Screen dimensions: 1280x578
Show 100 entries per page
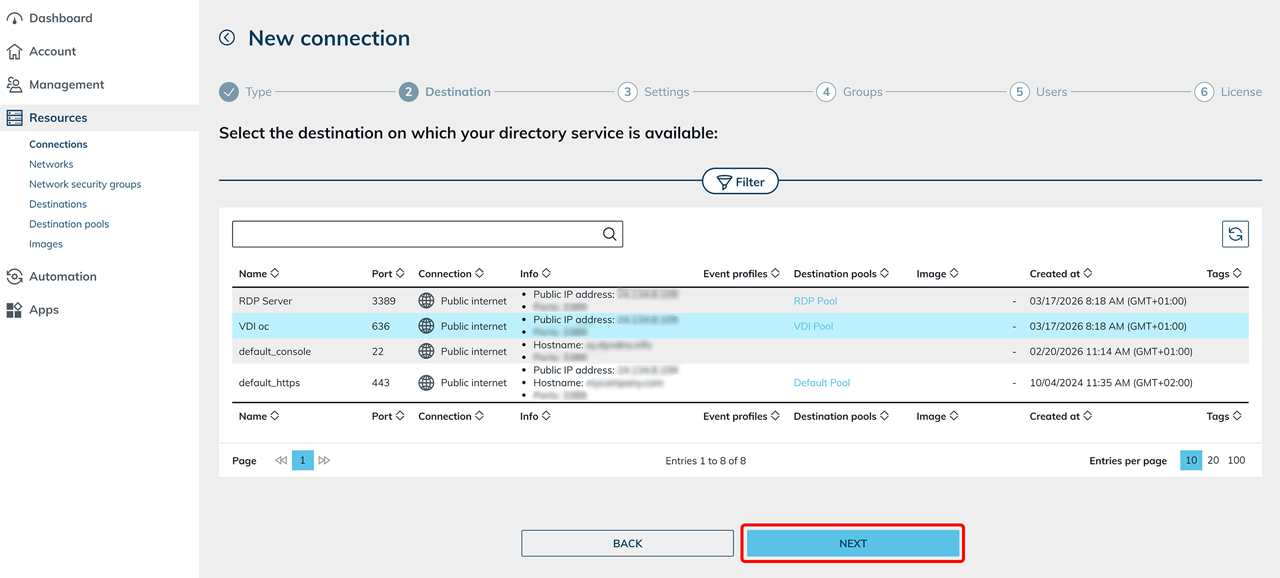tap(1237, 461)
